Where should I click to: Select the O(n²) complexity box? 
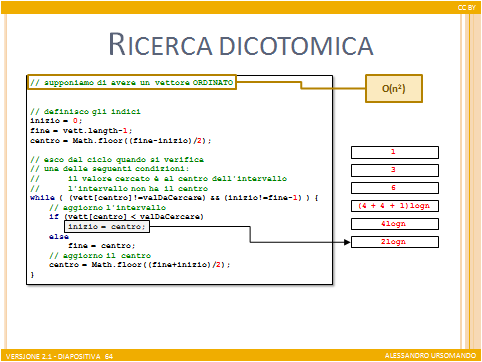[394, 88]
